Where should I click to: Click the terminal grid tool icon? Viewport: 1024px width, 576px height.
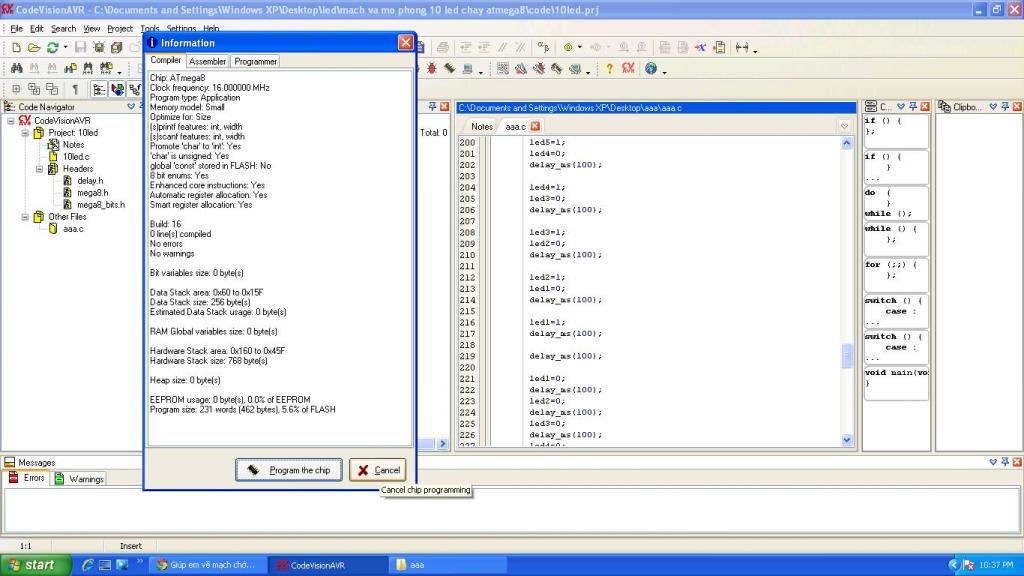[502, 69]
